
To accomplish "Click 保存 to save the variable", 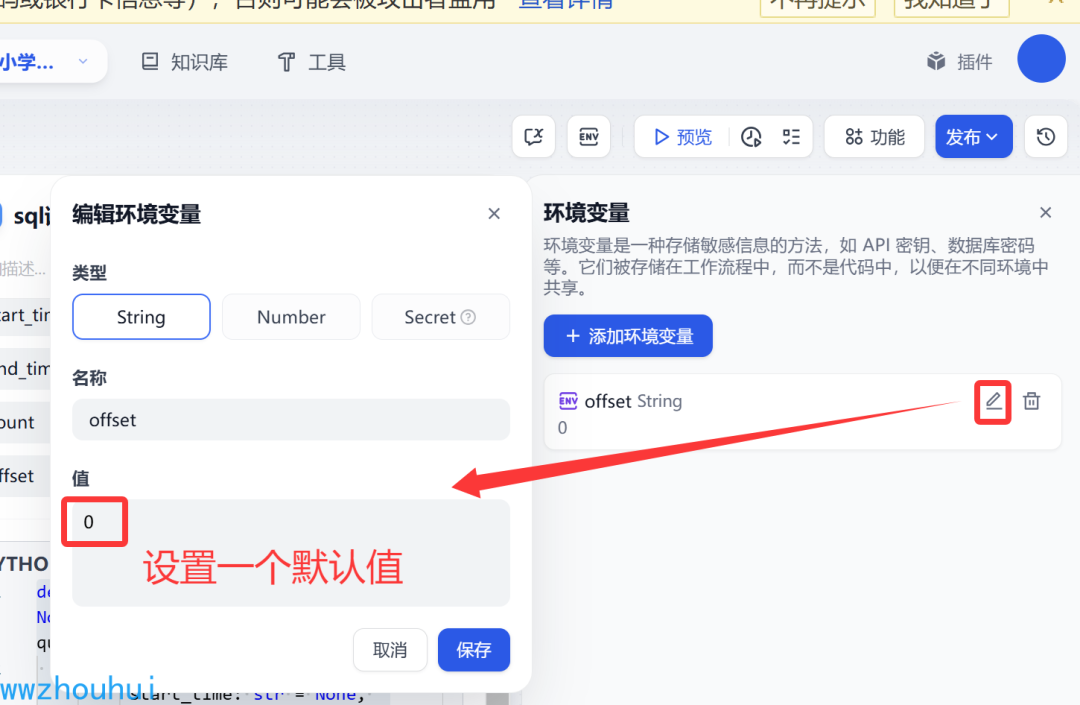I will [x=474, y=649].
